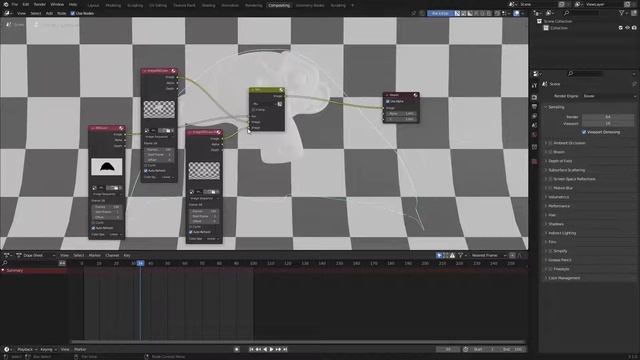Image resolution: width=640 pixels, height=360 pixels.
Task: Open the Scene properties tab icon
Action: [x=534, y=125]
